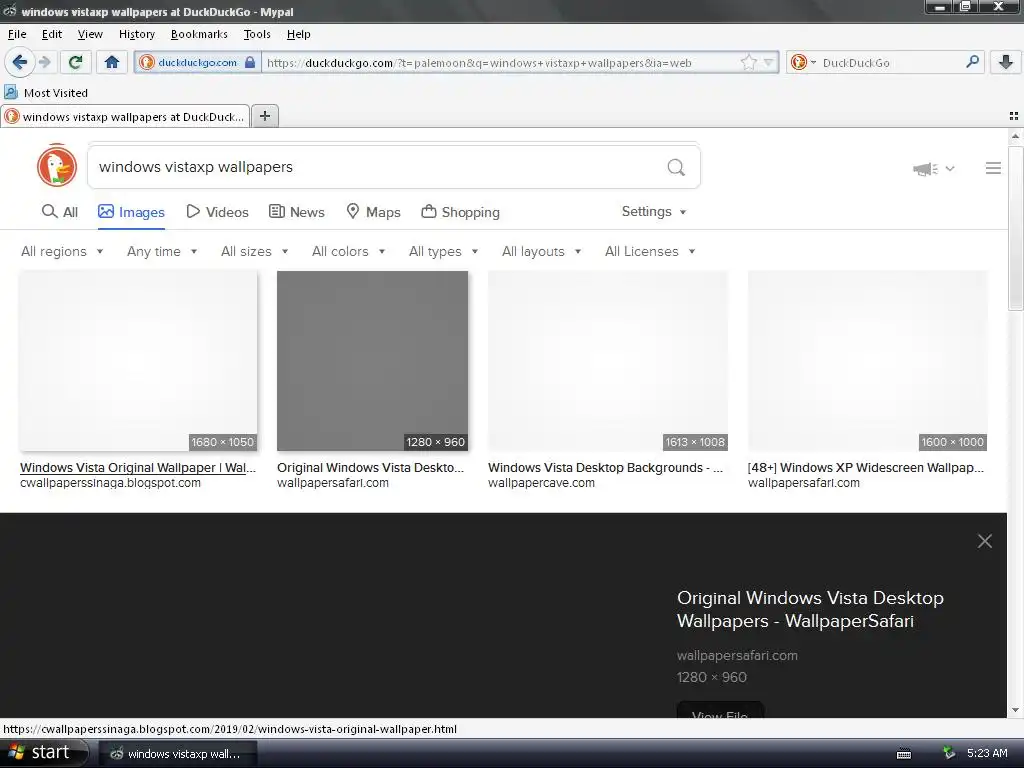
Task: Select the windows vistaxp wallpapers browser tab
Action: [125, 116]
